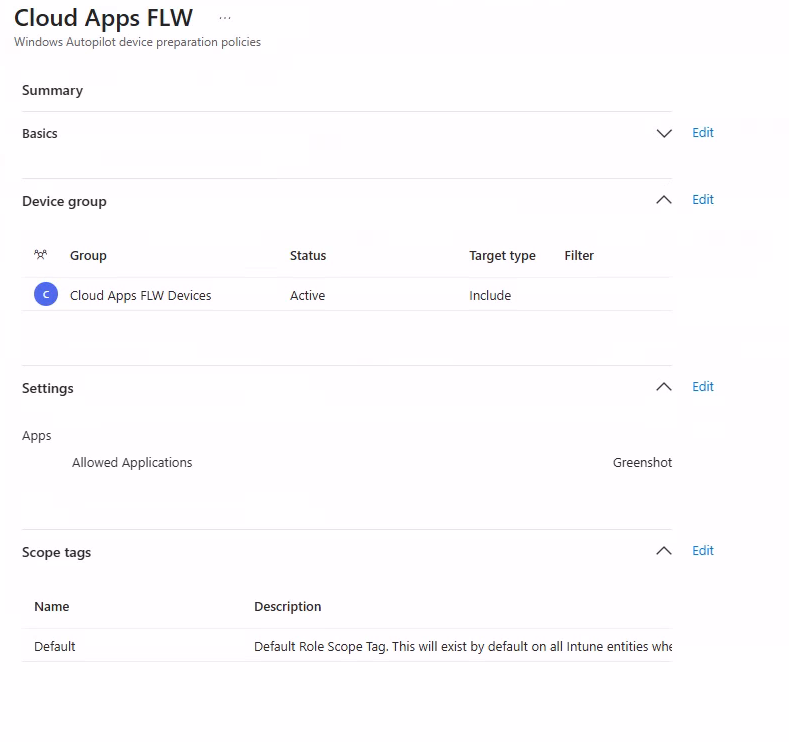Click the Filter column header
This screenshot has width=789, height=742.
click(x=579, y=256)
